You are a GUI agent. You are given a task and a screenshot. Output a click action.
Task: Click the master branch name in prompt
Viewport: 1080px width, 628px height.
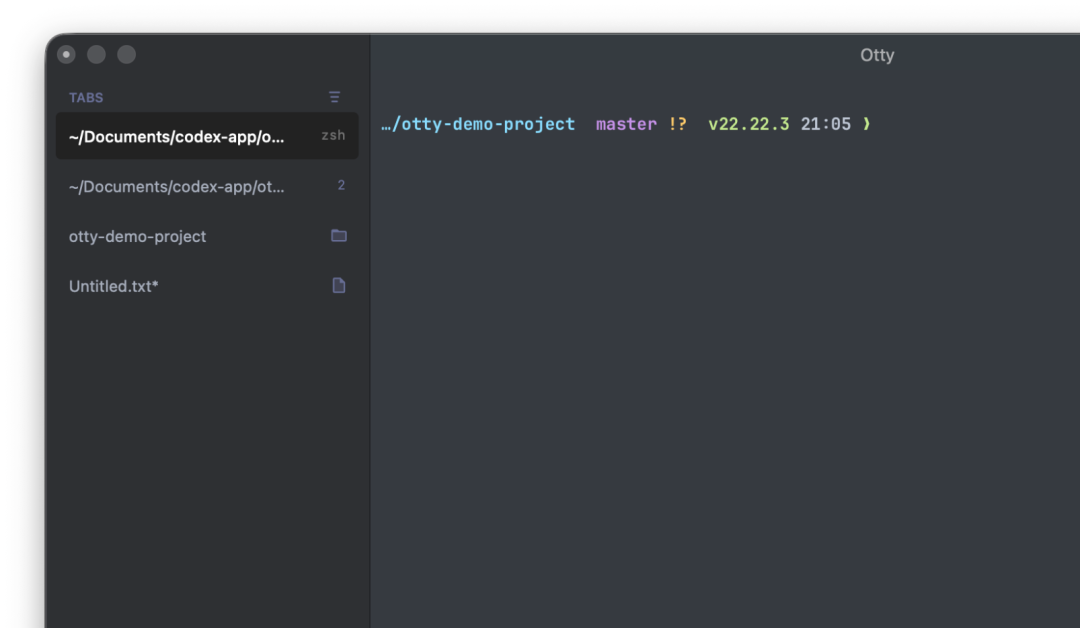point(626,124)
